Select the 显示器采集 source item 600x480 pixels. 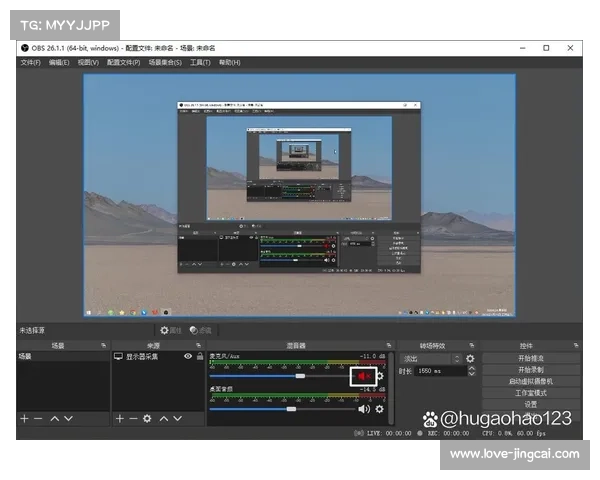click(x=145, y=356)
